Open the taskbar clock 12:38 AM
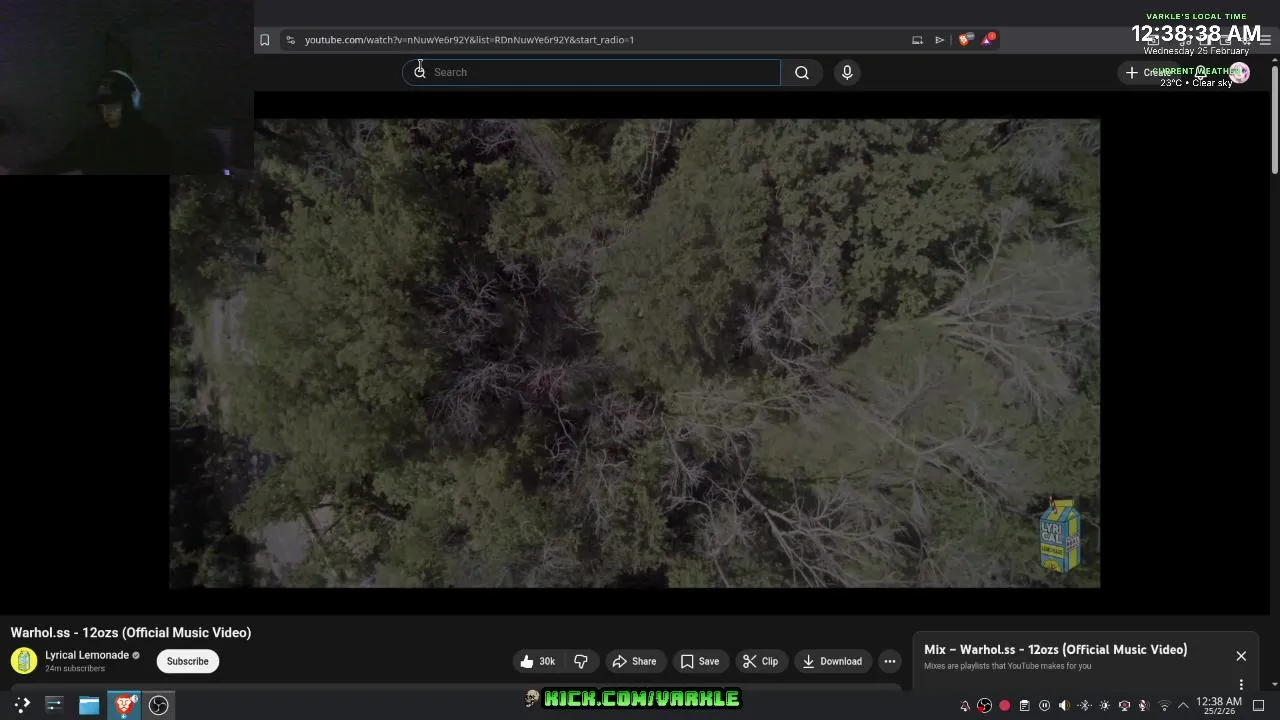The image size is (1280, 720). 1219,706
